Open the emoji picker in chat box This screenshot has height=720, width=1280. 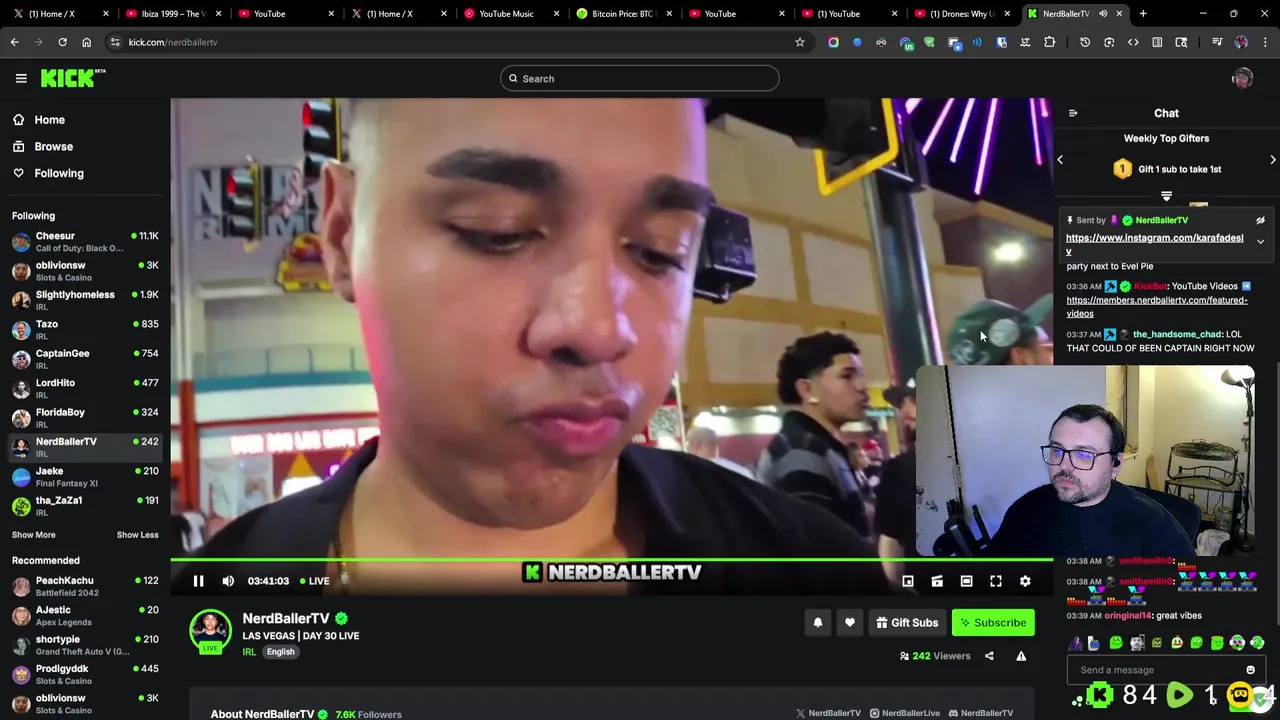pyautogui.click(x=1250, y=670)
